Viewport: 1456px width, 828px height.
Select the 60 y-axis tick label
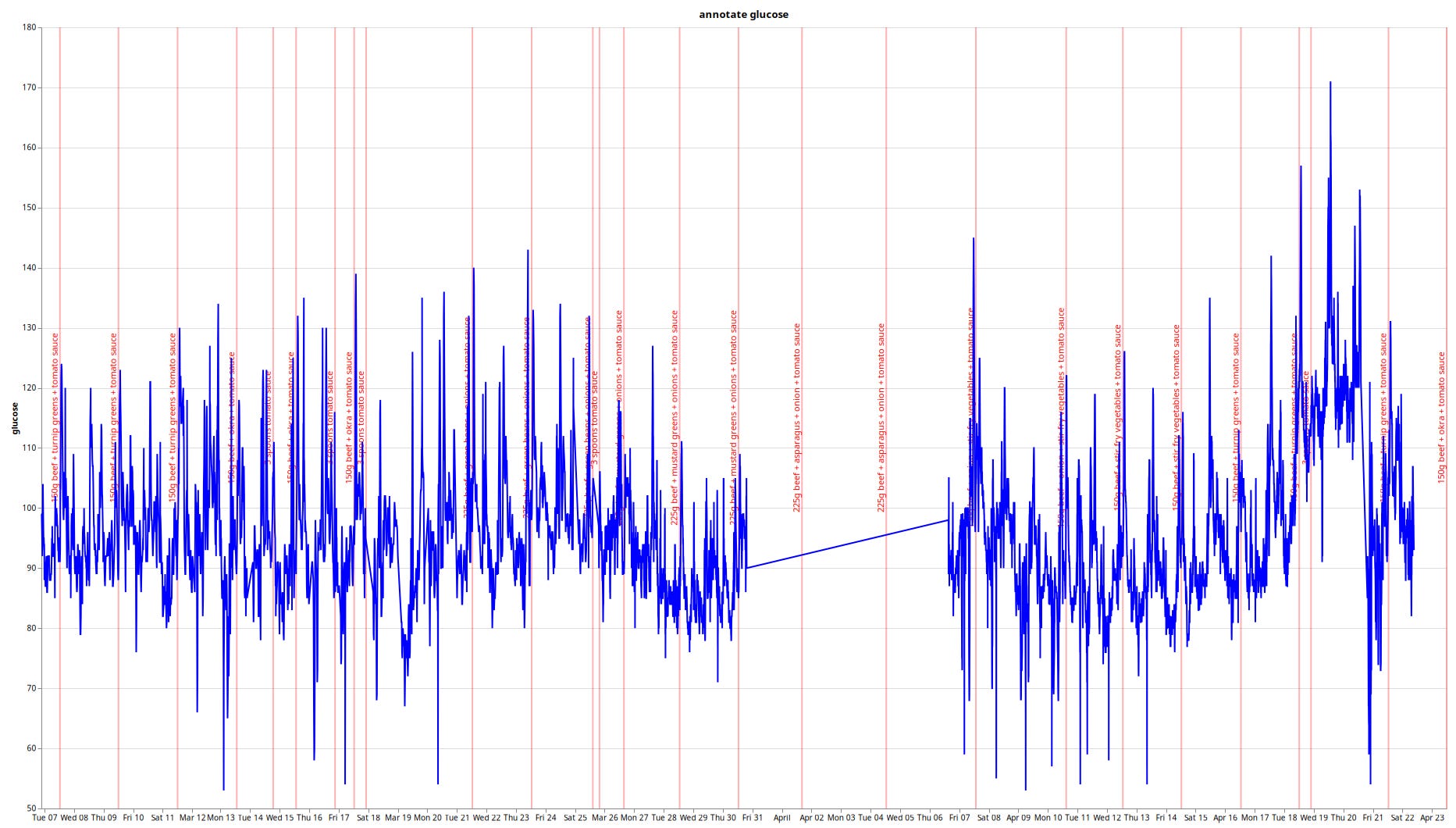click(31, 749)
